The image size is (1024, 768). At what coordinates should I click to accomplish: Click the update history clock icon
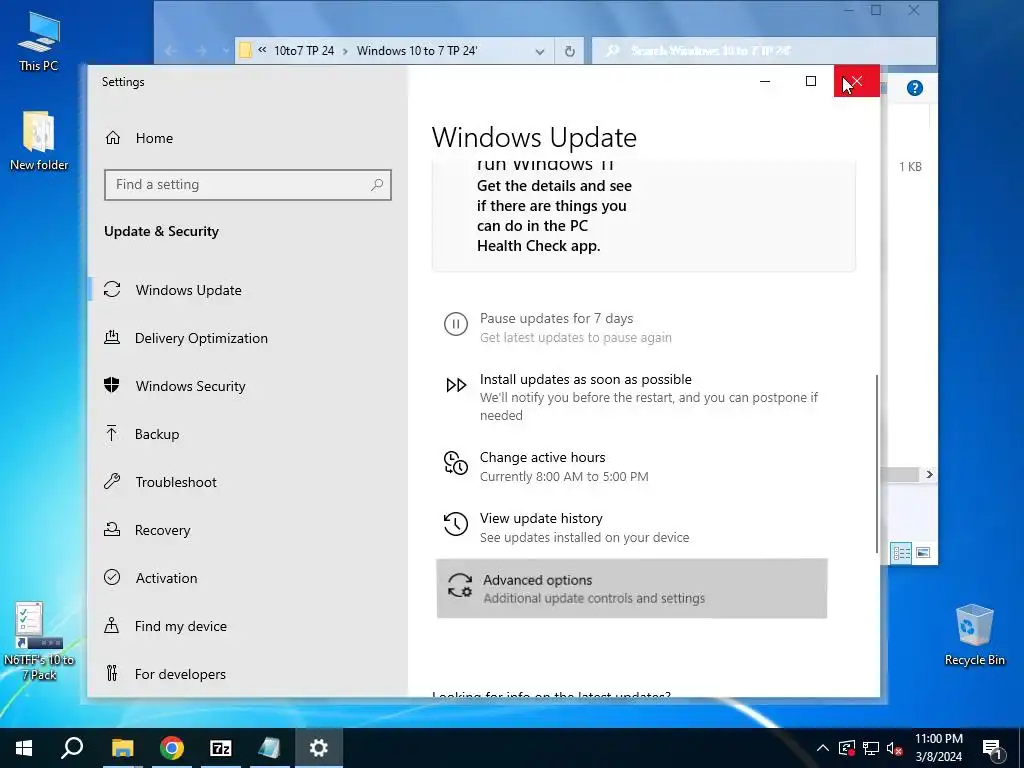tap(456, 524)
